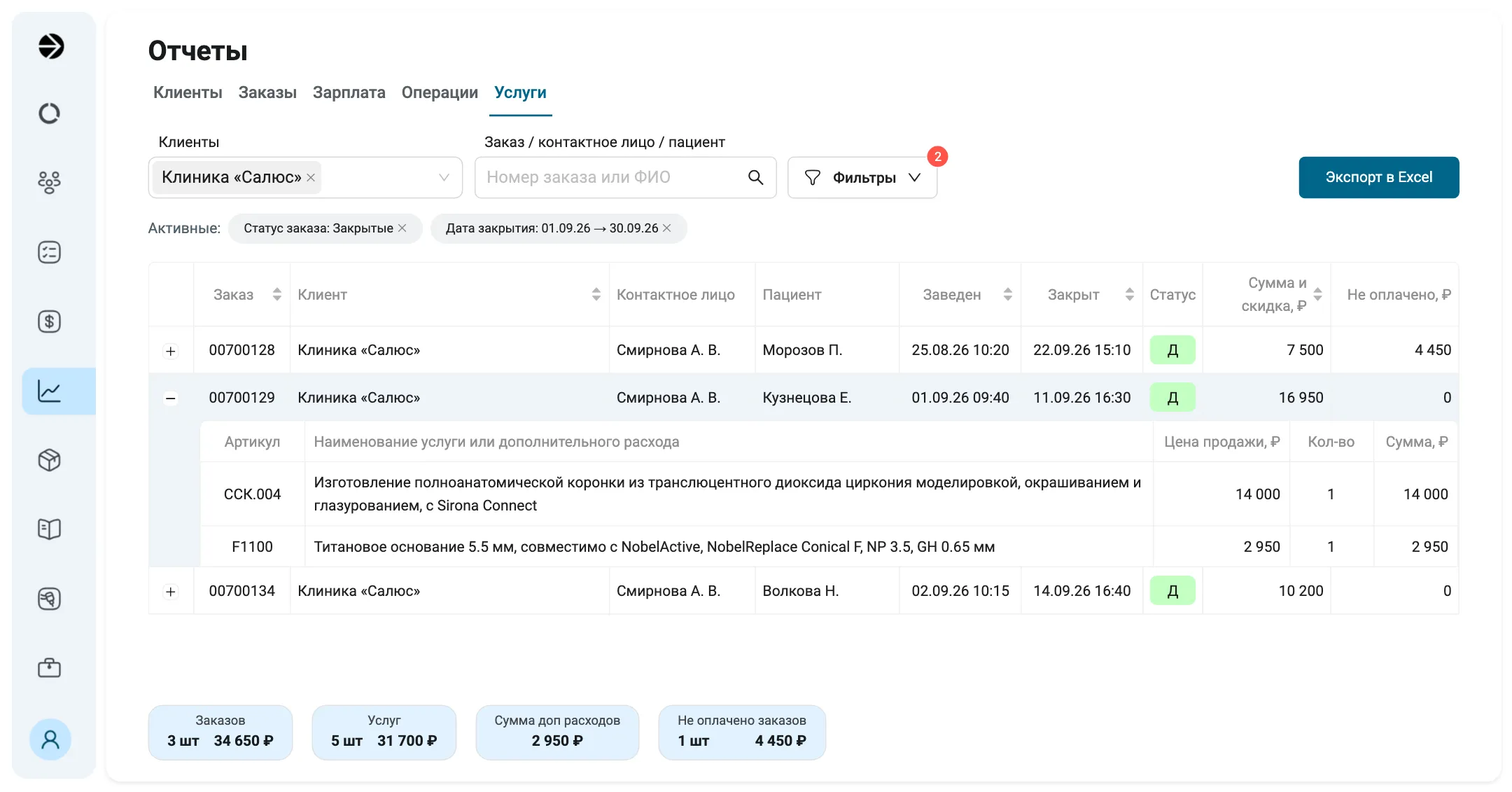This screenshot has height=792, width=1512.
Task: Click the search magnifier icon
Action: click(755, 177)
